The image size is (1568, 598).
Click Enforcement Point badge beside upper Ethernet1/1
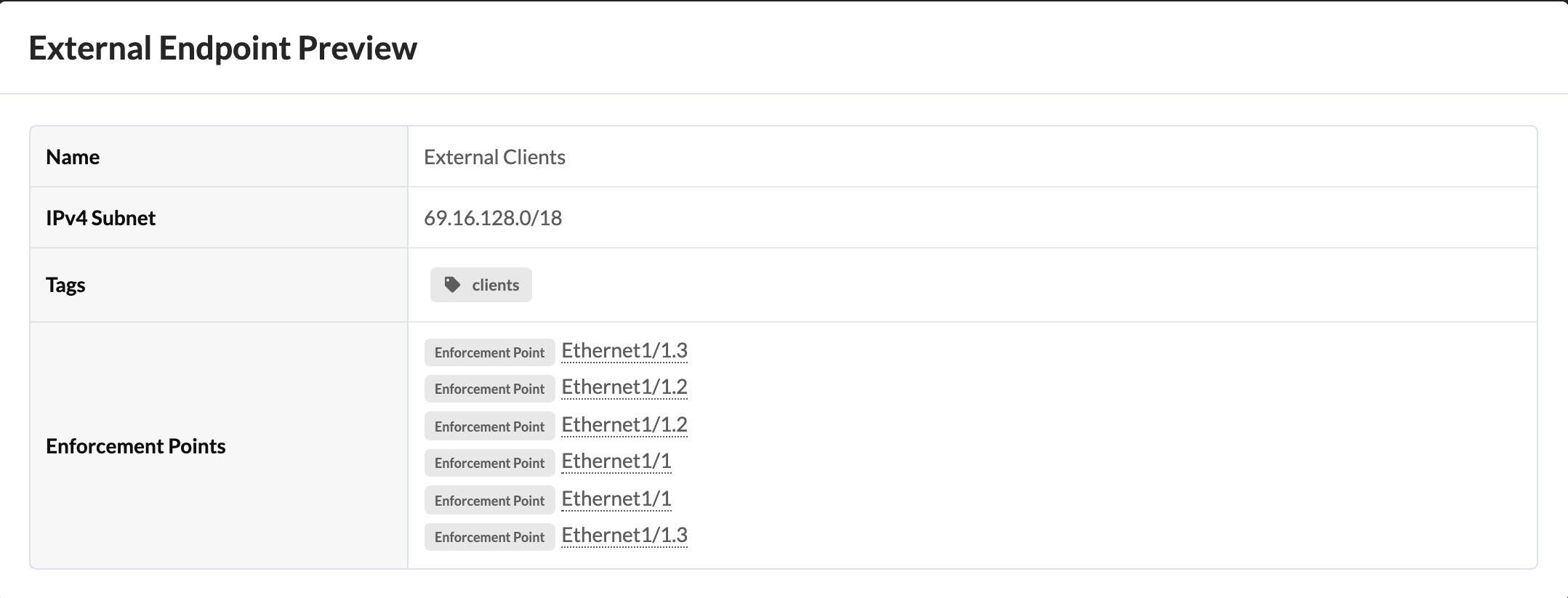489,463
